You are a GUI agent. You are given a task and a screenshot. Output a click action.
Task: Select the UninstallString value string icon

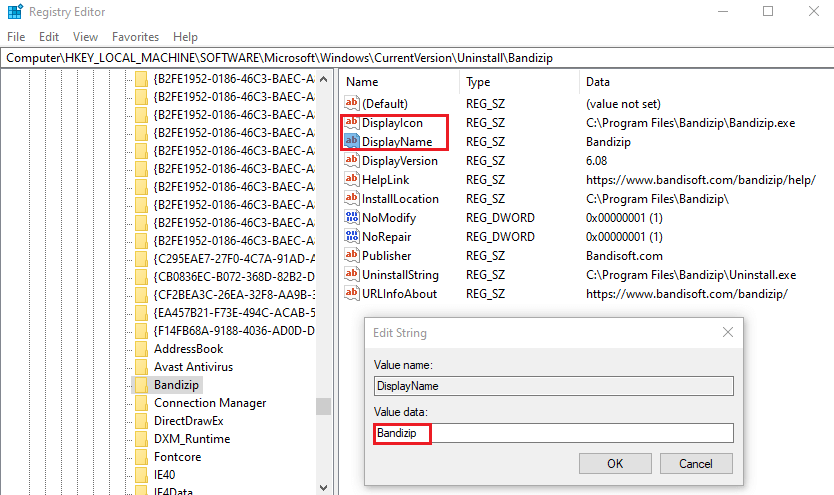pos(352,274)
